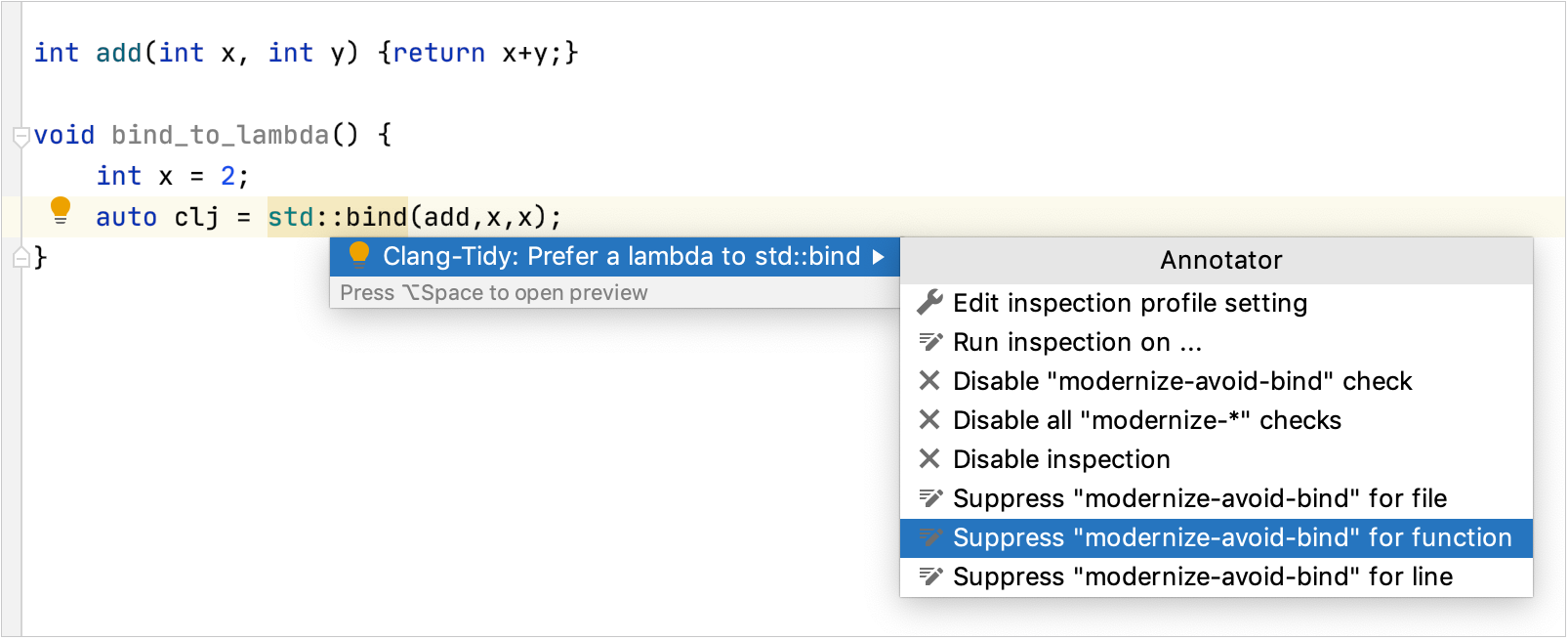Click the closing-brace fold marker in the gutter

20,256
